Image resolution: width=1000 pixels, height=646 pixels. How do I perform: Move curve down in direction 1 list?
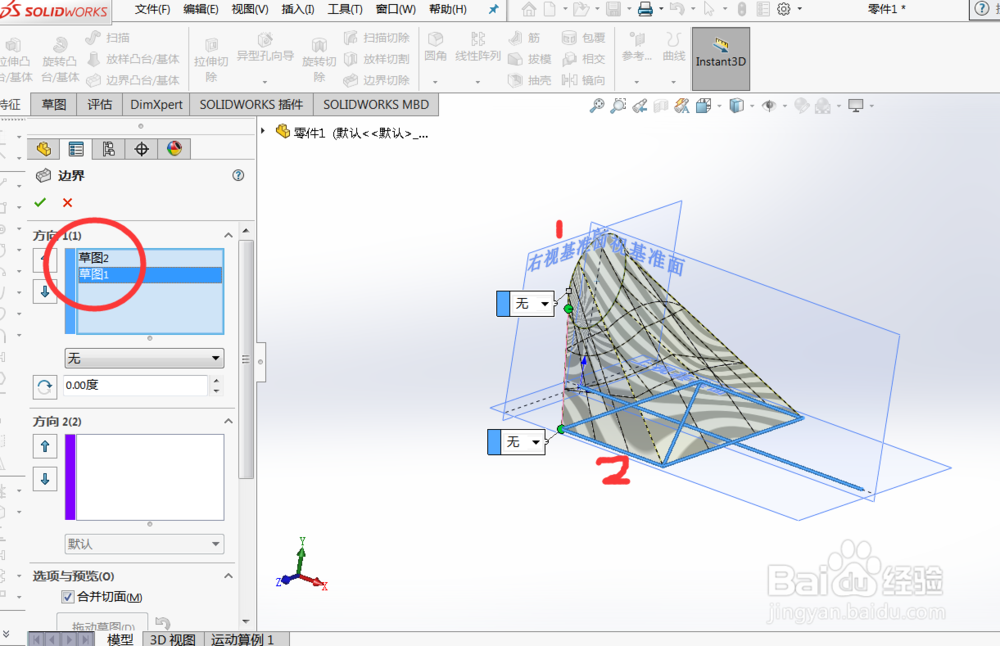45,292
